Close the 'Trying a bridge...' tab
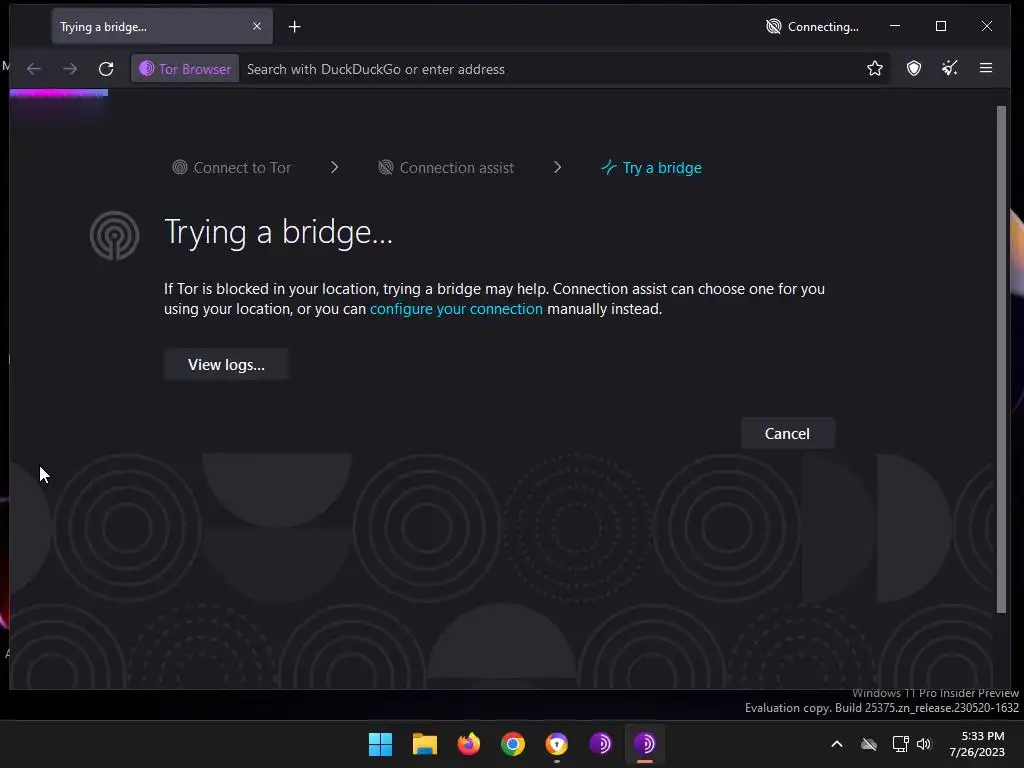Image resolution: width=1024 pixels, height=768 pixels. click(257, 26)
